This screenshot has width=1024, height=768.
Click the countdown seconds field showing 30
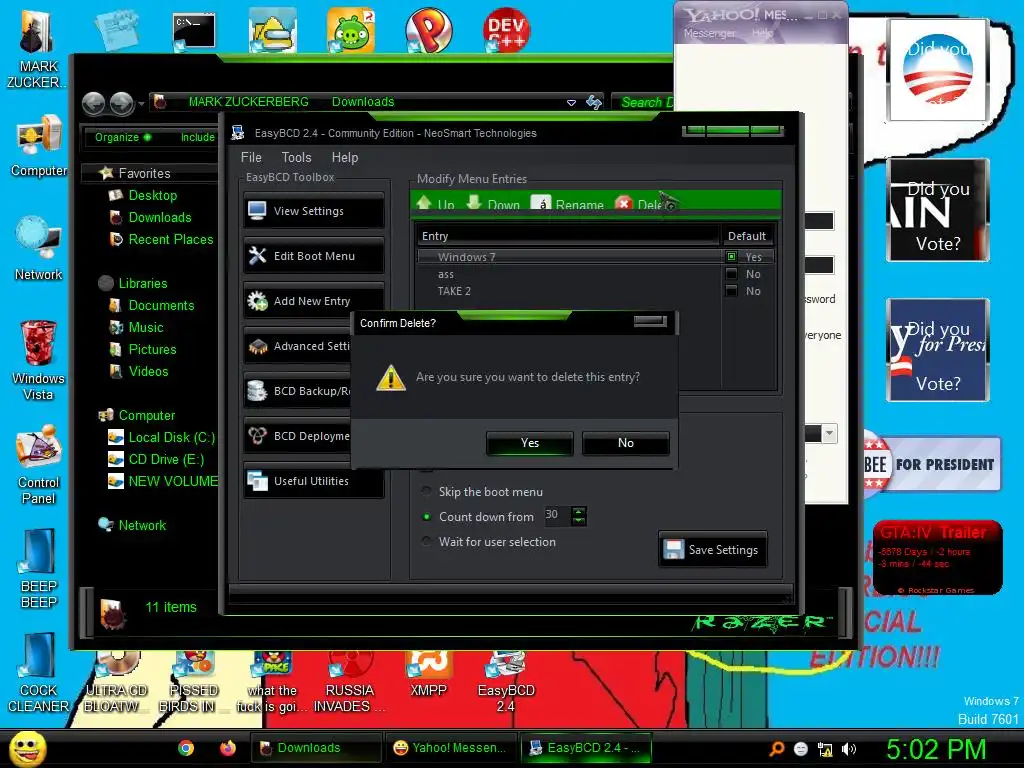pos(556,515)
